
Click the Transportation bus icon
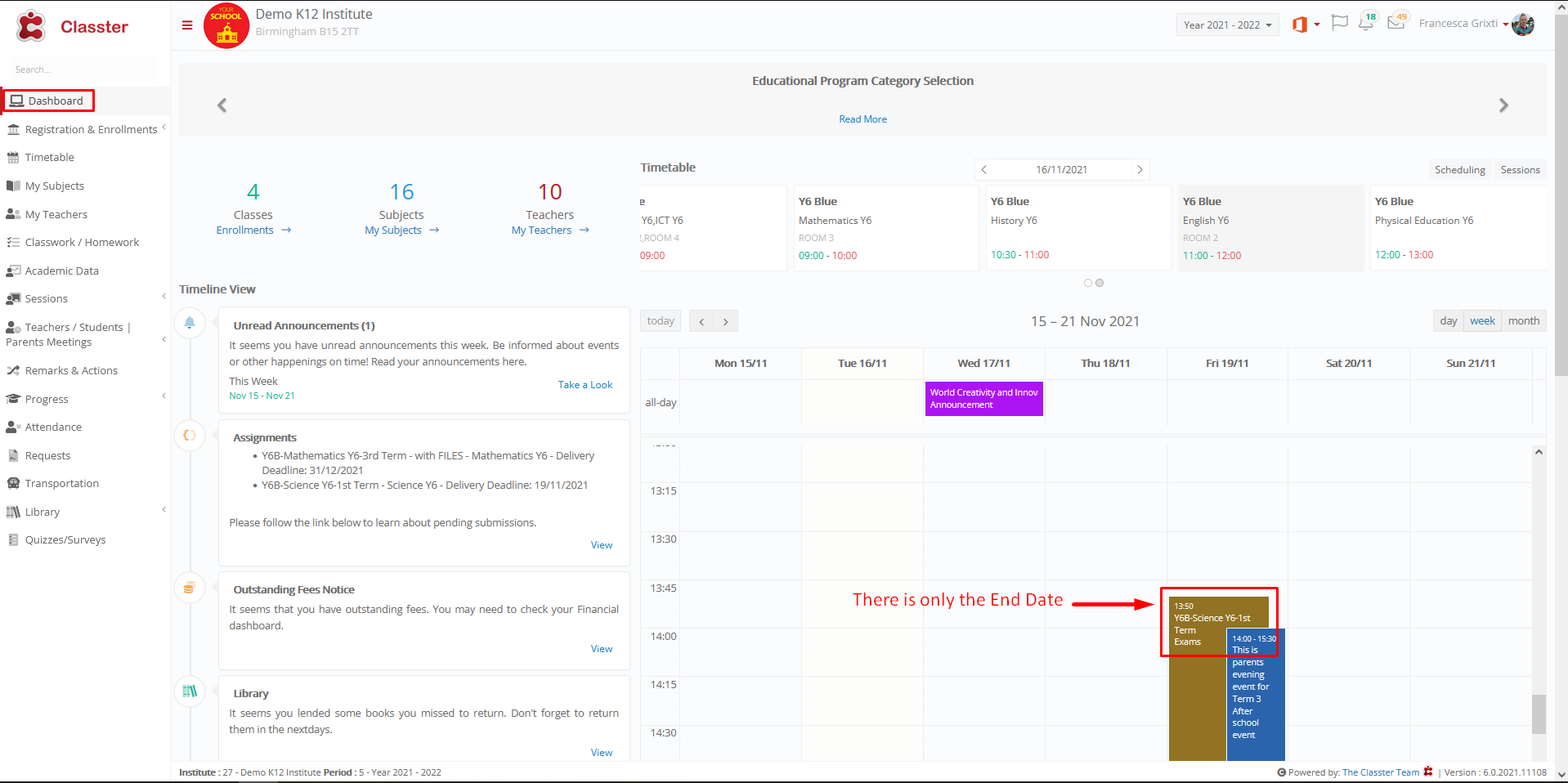tap(13, 483)
